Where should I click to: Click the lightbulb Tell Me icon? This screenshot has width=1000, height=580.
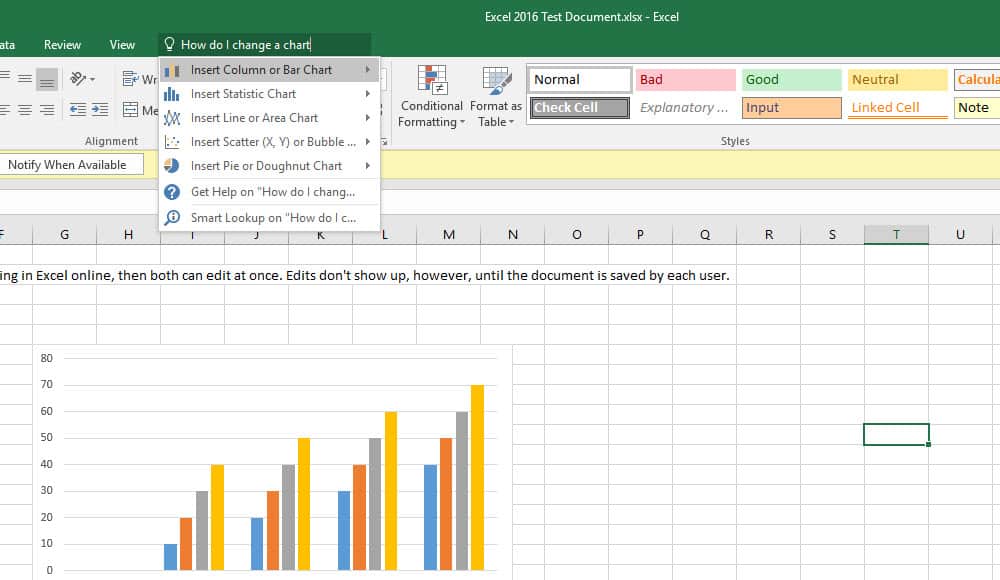[x=169, y=44]
